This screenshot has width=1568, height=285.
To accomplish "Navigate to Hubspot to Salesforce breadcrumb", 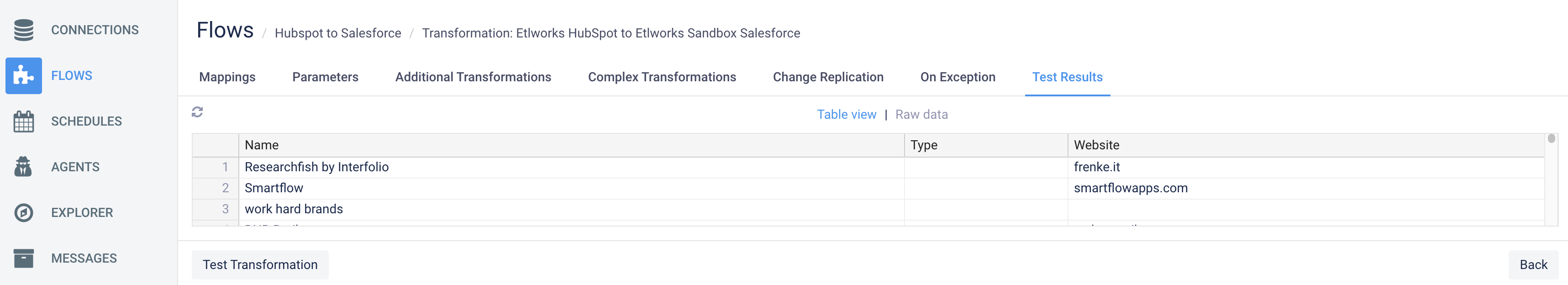I will click(338, 33).
